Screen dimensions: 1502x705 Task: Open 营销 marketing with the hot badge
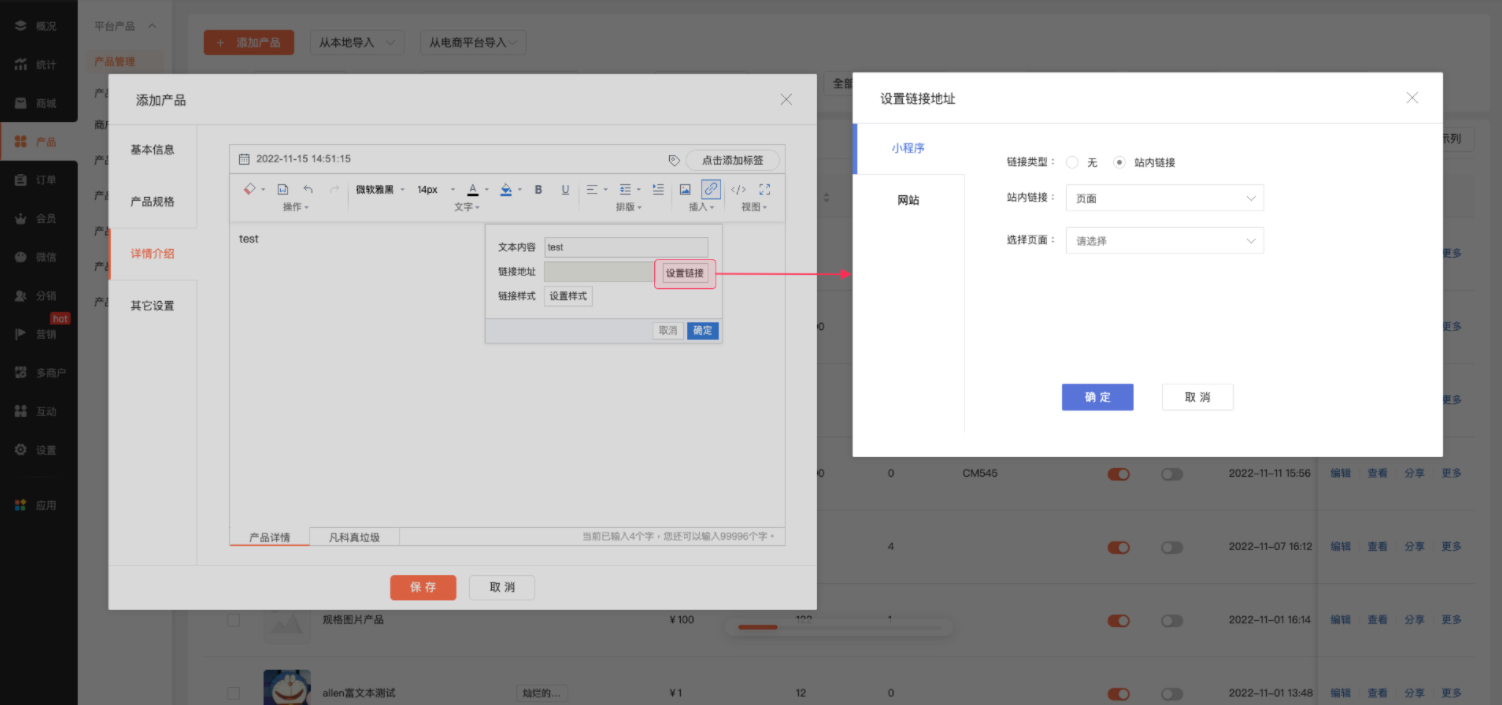tap(38, 334)
